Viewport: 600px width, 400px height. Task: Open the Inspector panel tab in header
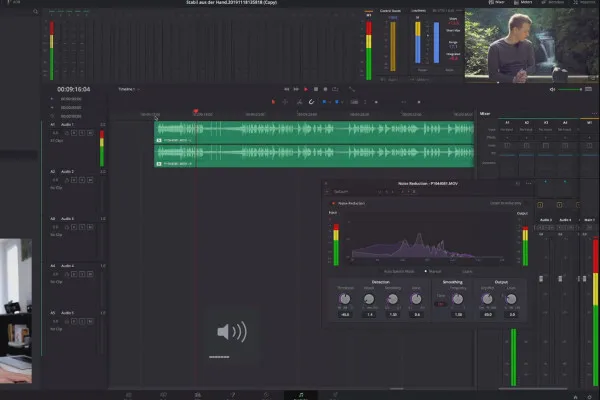point(584,2)
